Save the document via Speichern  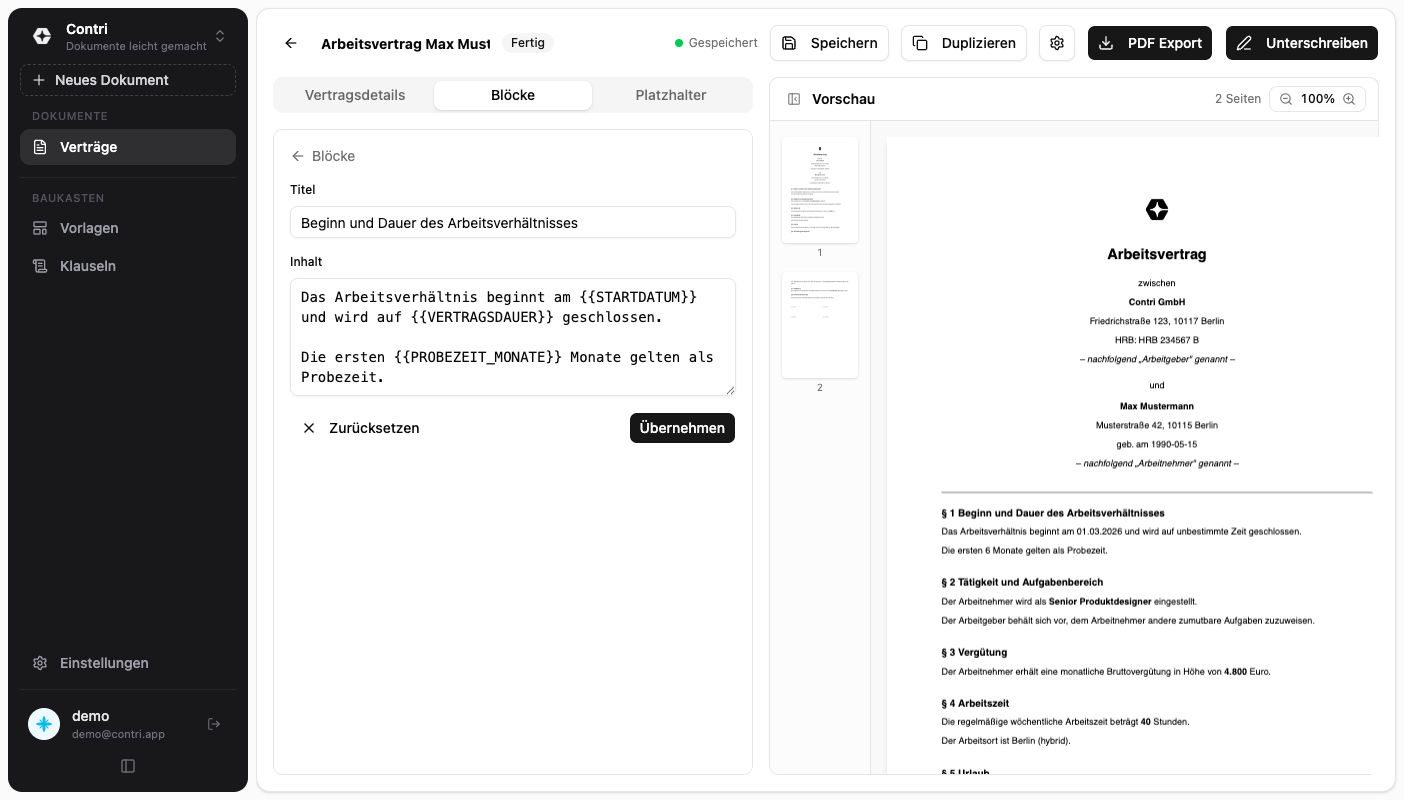(x=832, y=43)
